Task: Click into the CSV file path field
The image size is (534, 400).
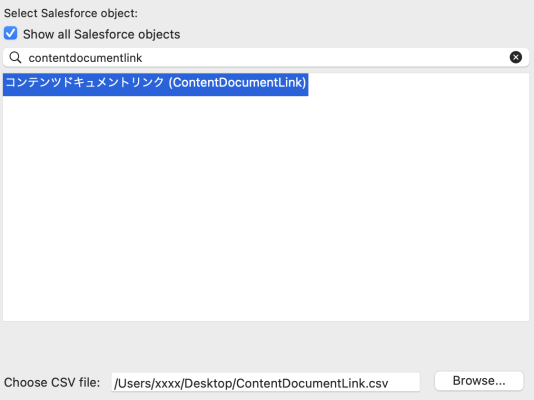Action: 265,382
